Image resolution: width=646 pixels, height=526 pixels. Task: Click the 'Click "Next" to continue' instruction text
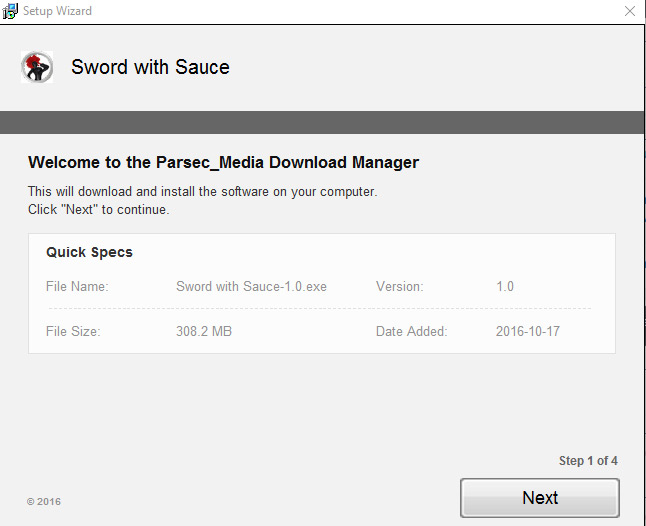click(98, 209)
